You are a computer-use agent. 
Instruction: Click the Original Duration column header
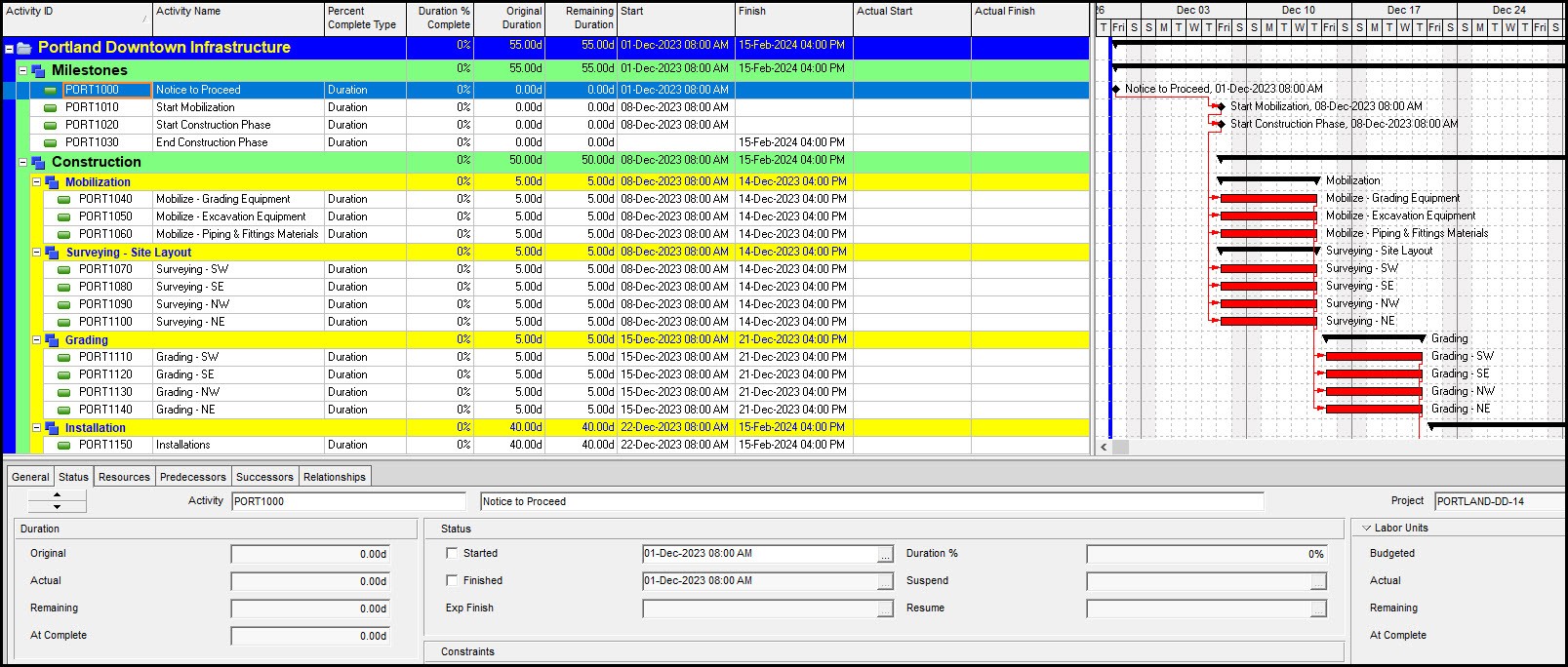pos(508,18)
